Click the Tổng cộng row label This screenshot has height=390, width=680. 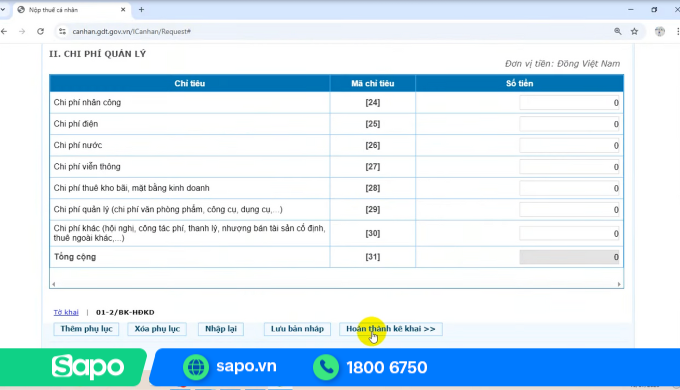tap(75, 257)
